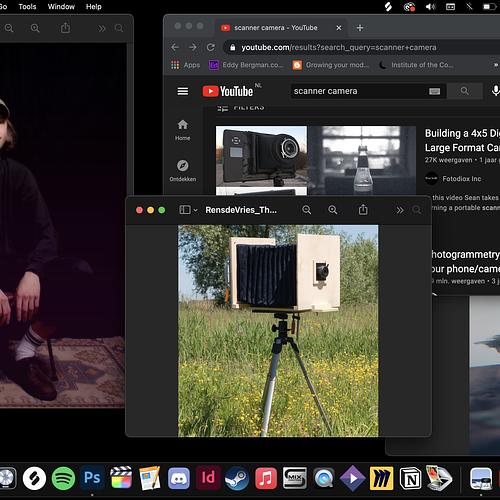500x500 pixels.
Task: Click the YouTube logo to go home
Action: tap(228, 91)
